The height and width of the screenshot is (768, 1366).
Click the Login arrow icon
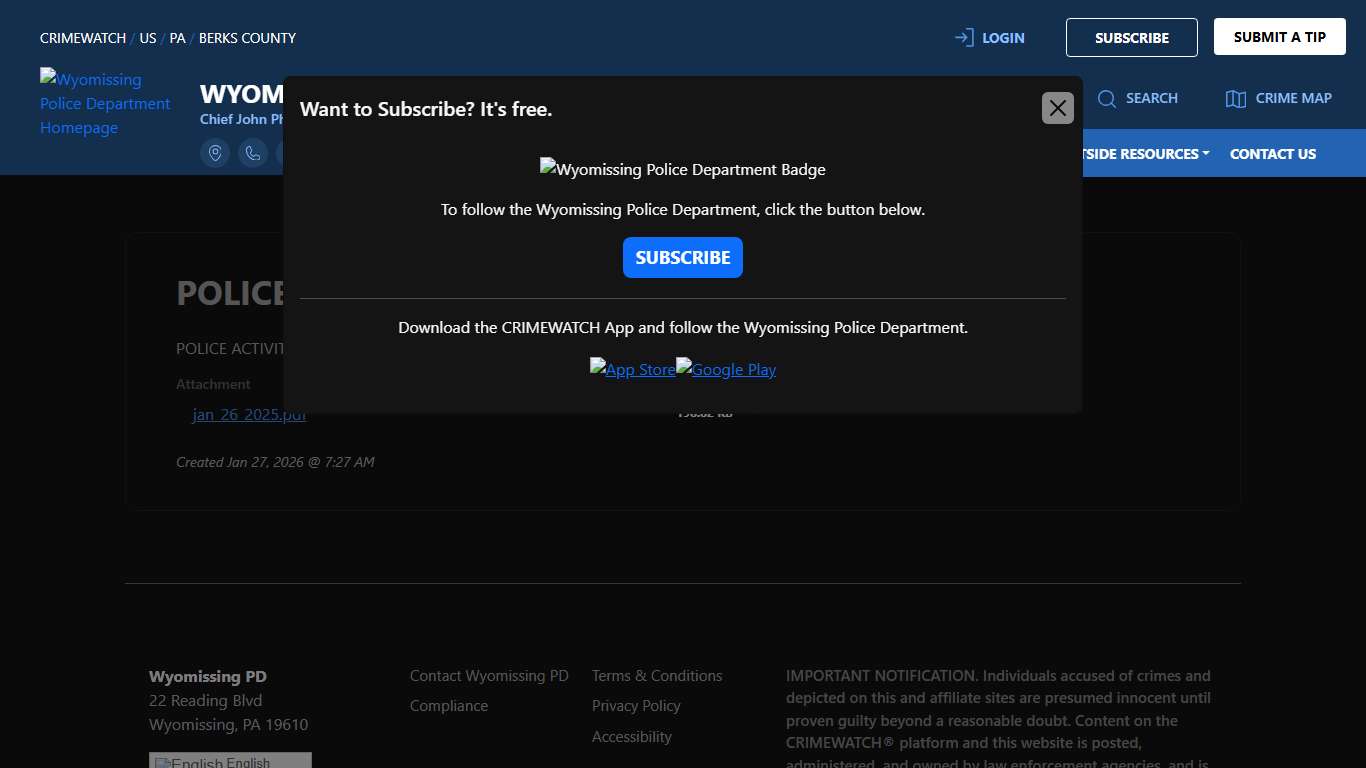point(964,38)
